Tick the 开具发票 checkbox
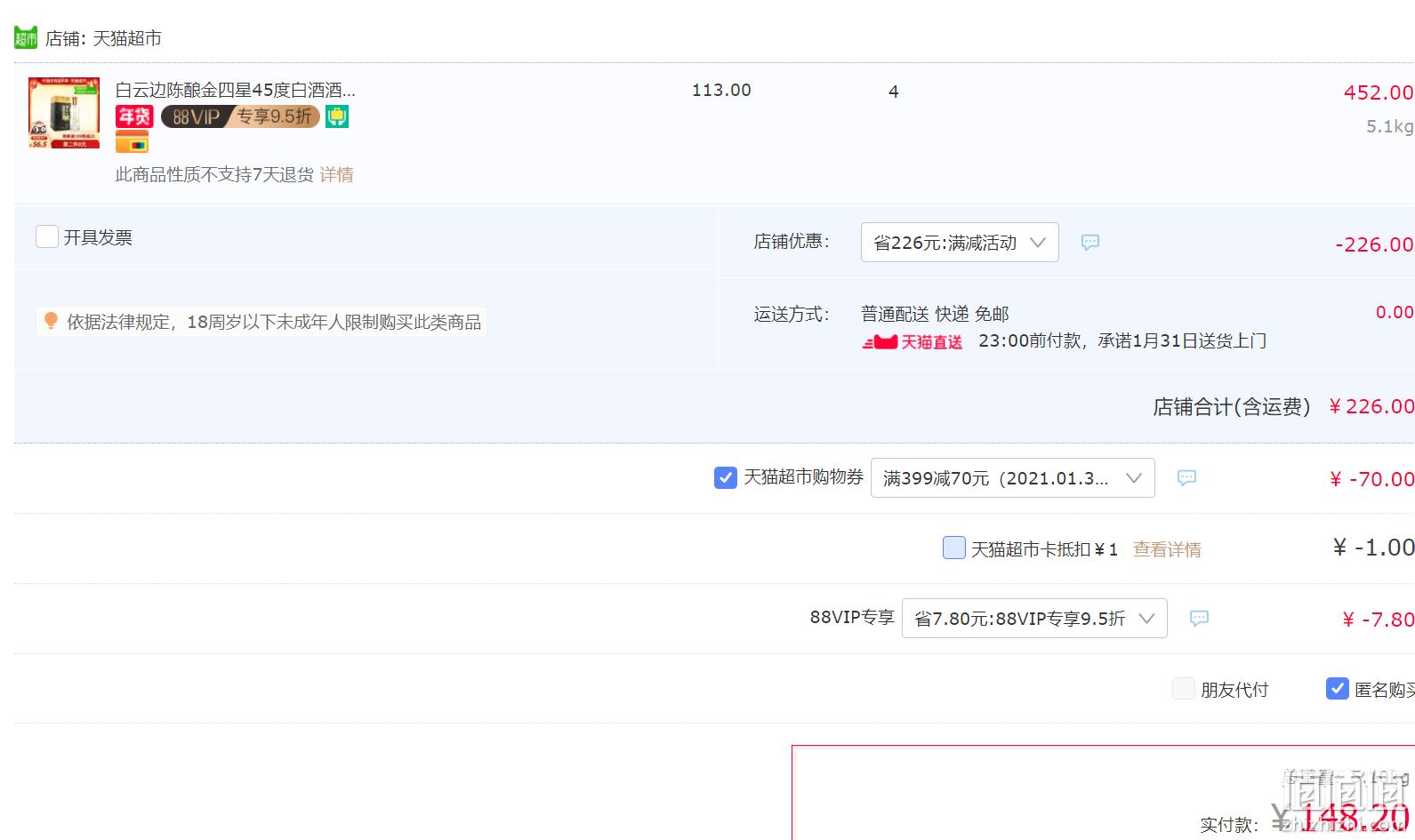Viewport: 1415px width, 840px height. point(47,236)
